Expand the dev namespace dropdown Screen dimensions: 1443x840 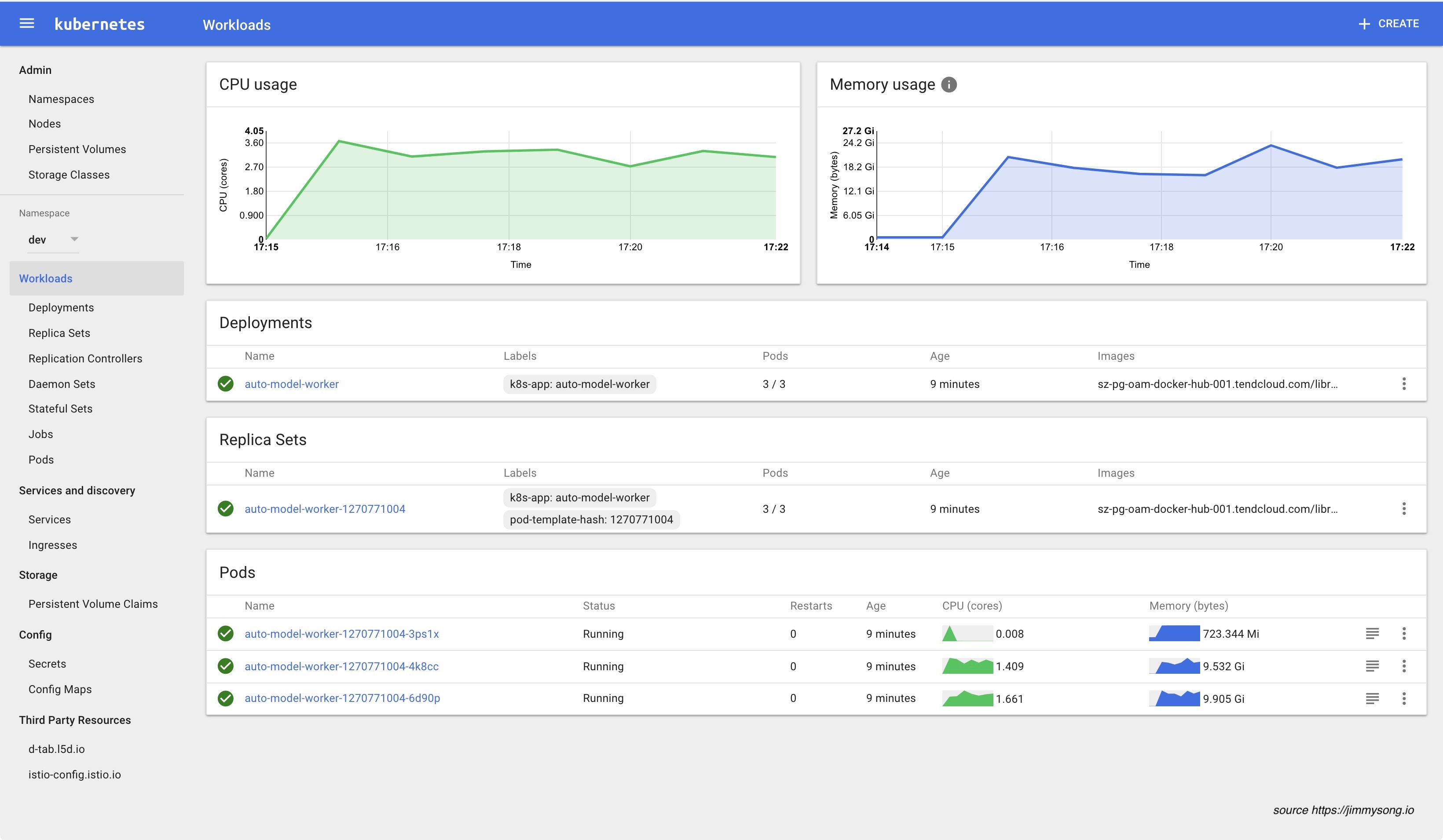point(74,239)
